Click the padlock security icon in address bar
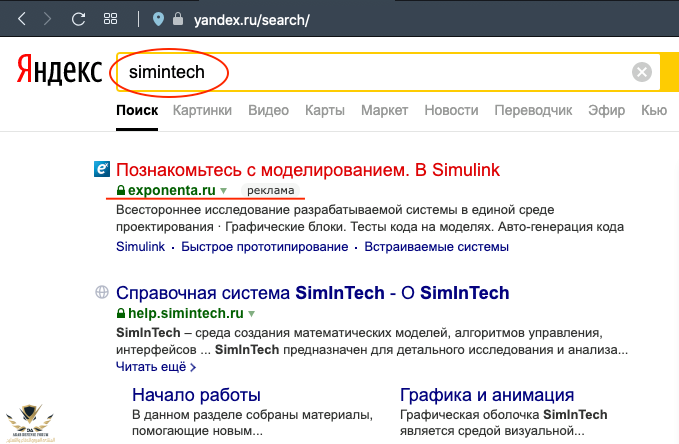Viewport: 679px width, 444px height. 178,19
